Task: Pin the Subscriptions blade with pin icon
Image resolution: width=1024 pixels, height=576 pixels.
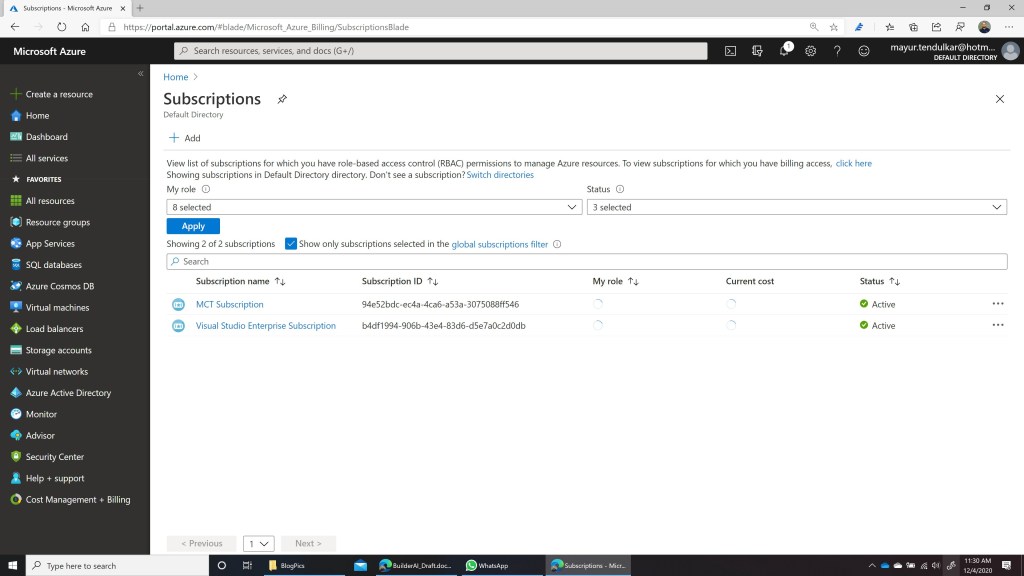Action: pyautogui.click(x=282, y=99)
